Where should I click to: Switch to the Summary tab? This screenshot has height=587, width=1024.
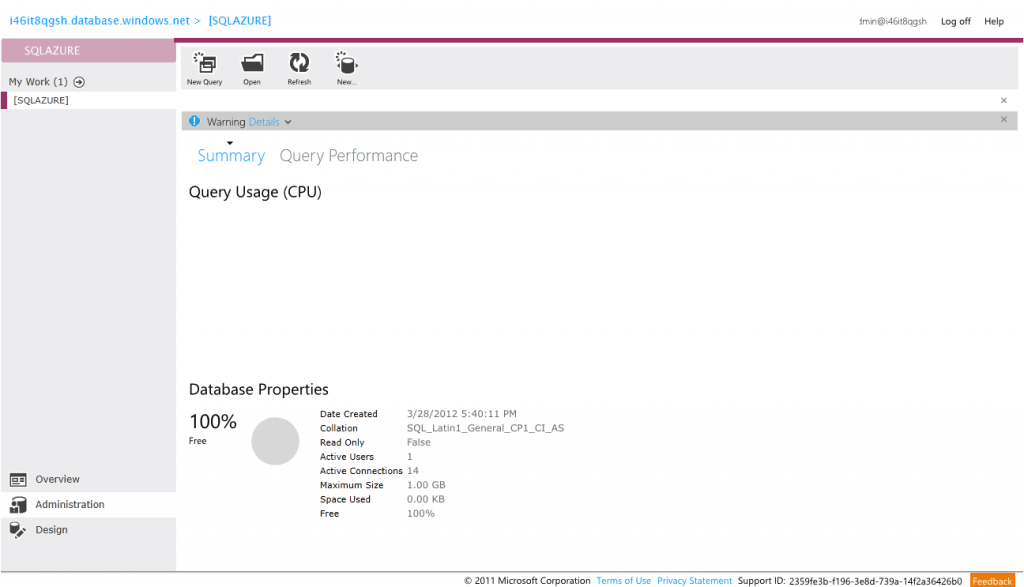(x=231, y=155)
